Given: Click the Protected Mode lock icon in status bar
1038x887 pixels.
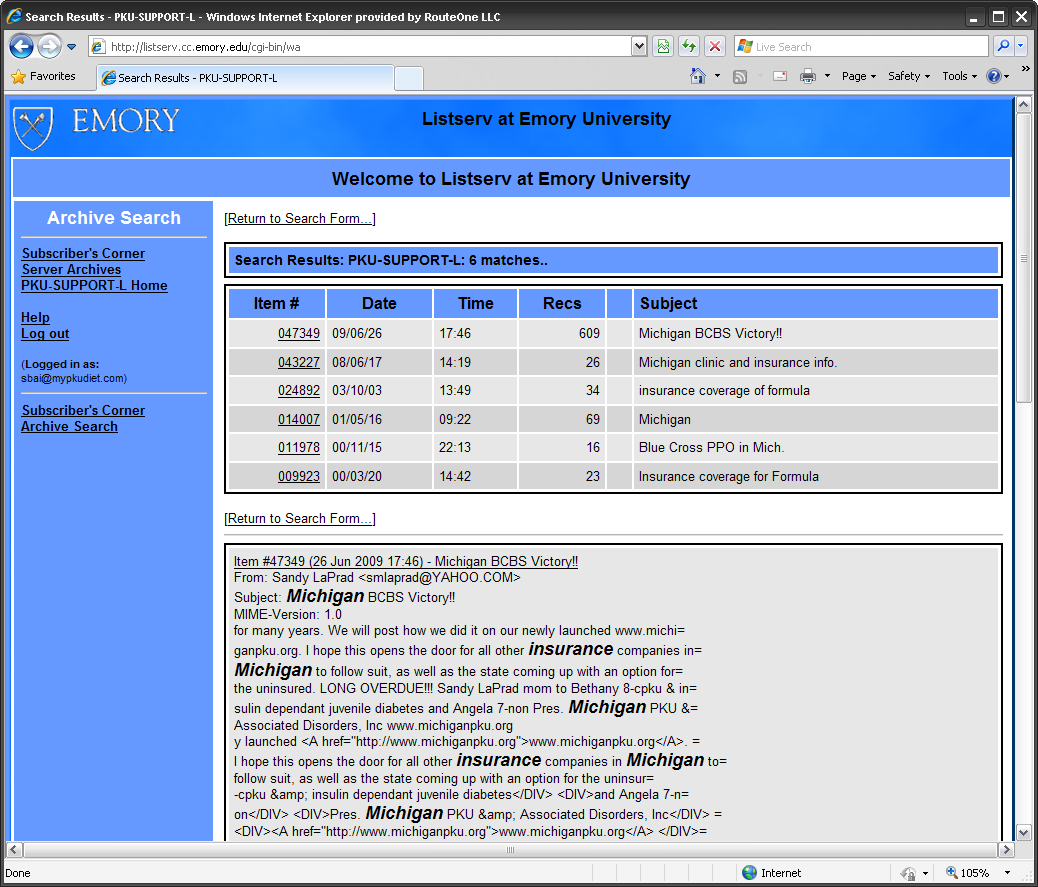Looking at the screenshot, I should [x=908, y=873].
